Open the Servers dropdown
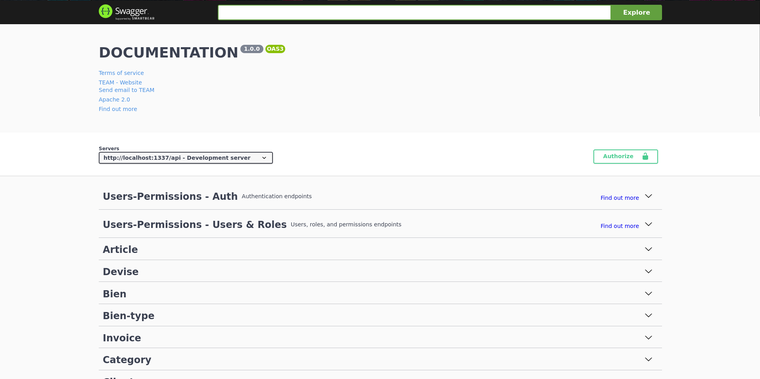The width and height of the screenshot is (760, 379). (186, 158)
